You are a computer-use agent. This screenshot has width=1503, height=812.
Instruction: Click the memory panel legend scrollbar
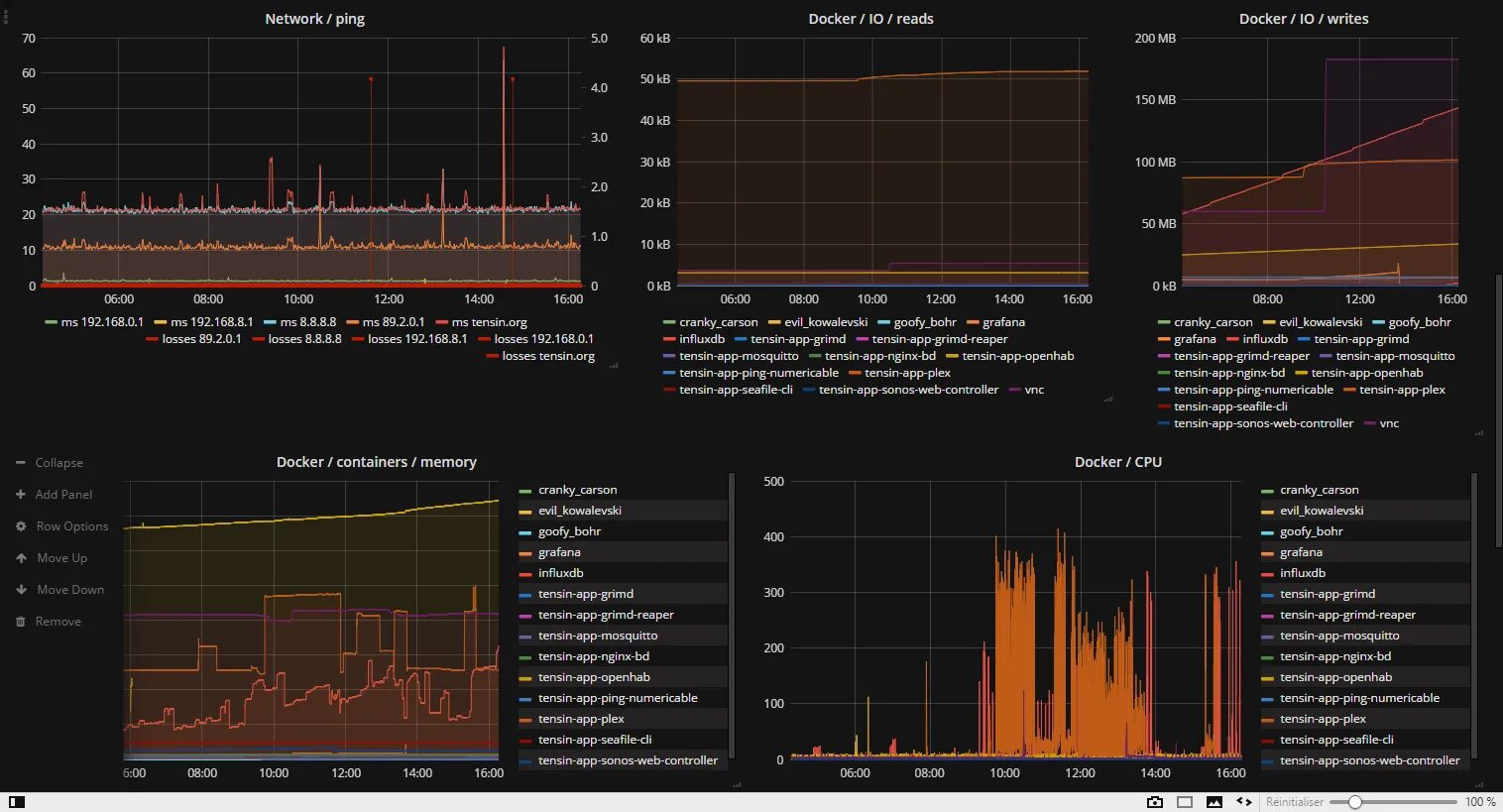732,615
